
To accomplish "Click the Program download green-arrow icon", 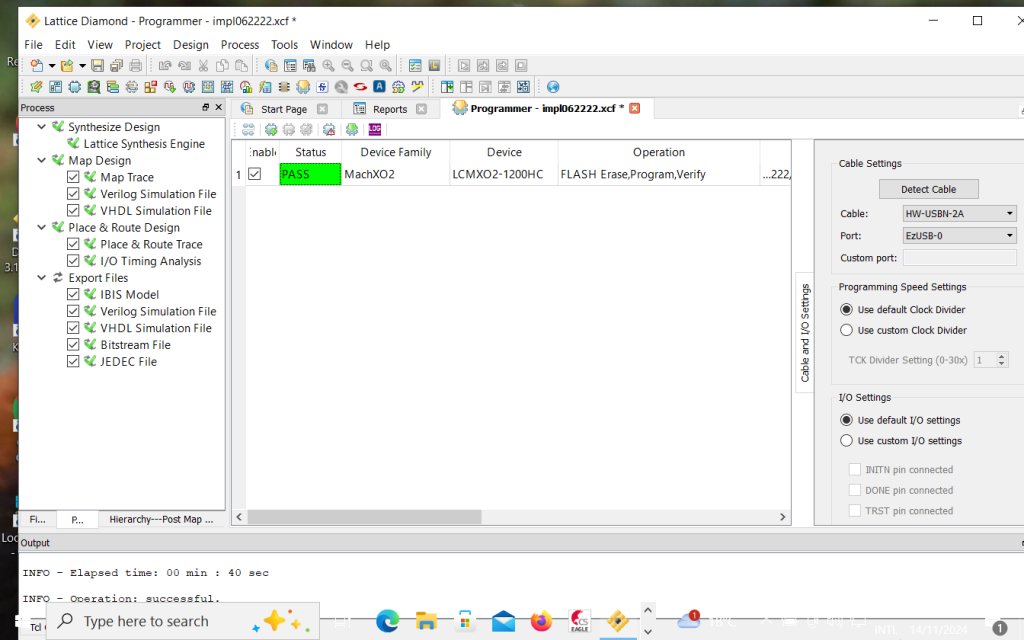I will coord(352,129).
